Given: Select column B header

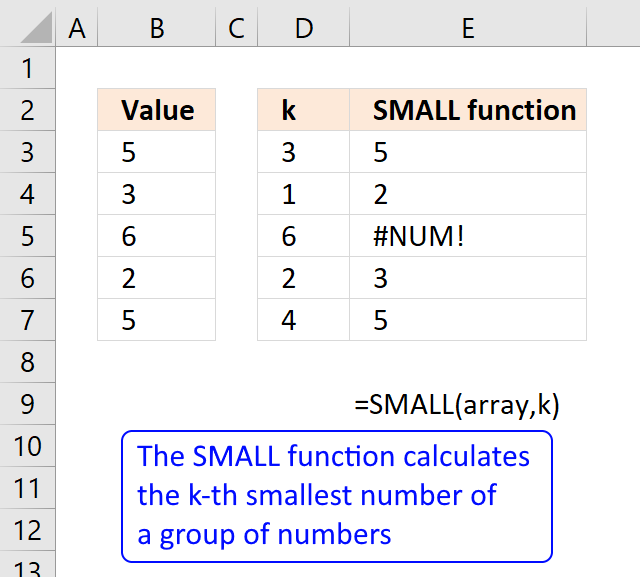Looking at the screenshot, I should click(x=157, y=29).
